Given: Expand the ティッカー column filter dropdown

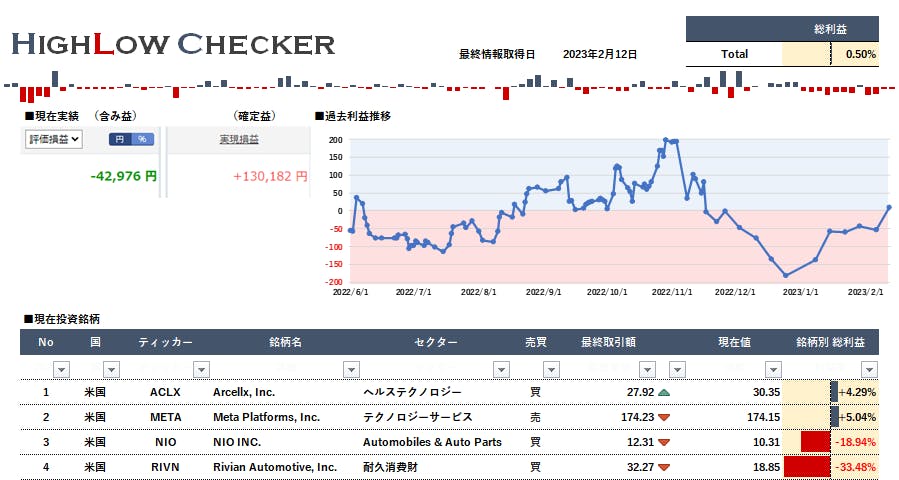Looking at the screenshot, I should [x=200, y=369].
